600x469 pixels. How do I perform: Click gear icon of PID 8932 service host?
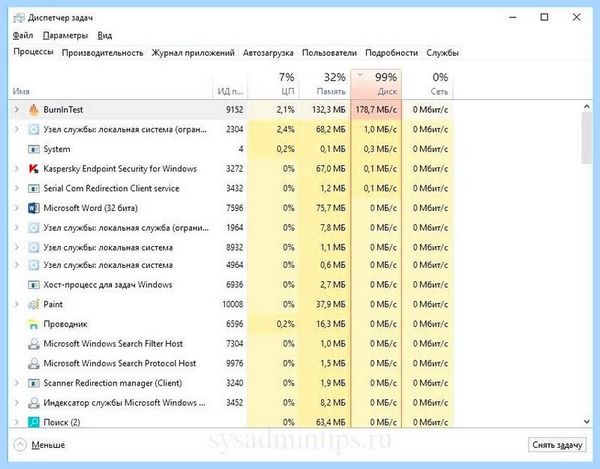(34, 248)
